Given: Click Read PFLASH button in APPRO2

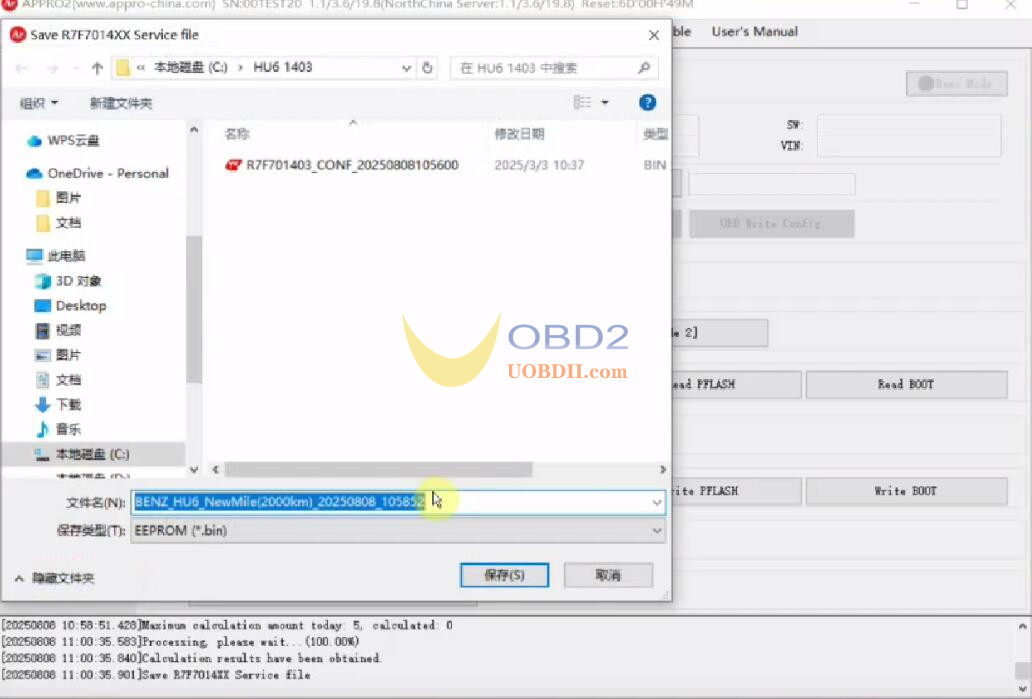Looking at the screenshot, I should (736, 384).
